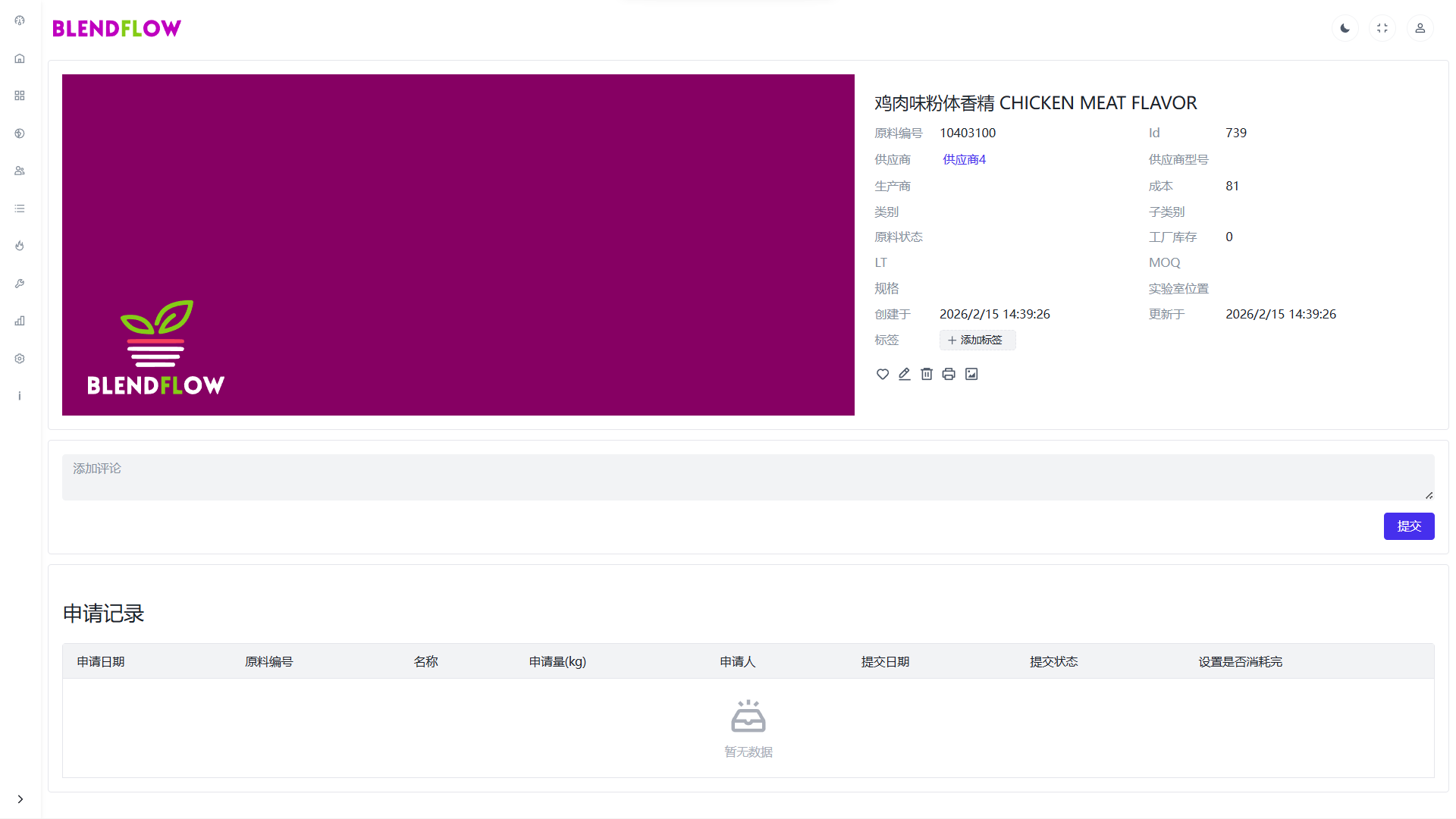Screen dimensions: 1456x819
Task: Select the globe icon in the sidebar
Action: pos(20,133)
